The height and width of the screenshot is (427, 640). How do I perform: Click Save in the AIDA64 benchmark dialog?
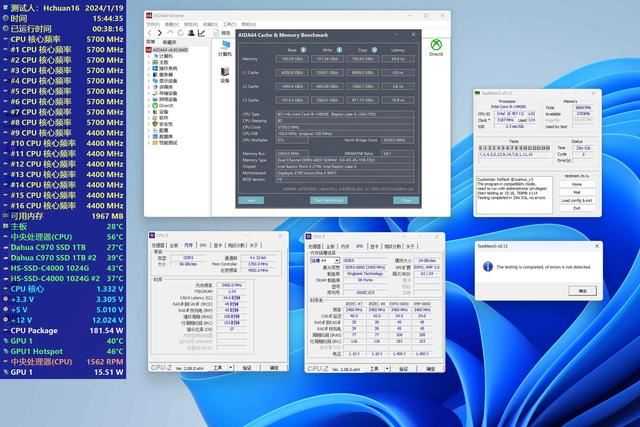tap(251, 200)
